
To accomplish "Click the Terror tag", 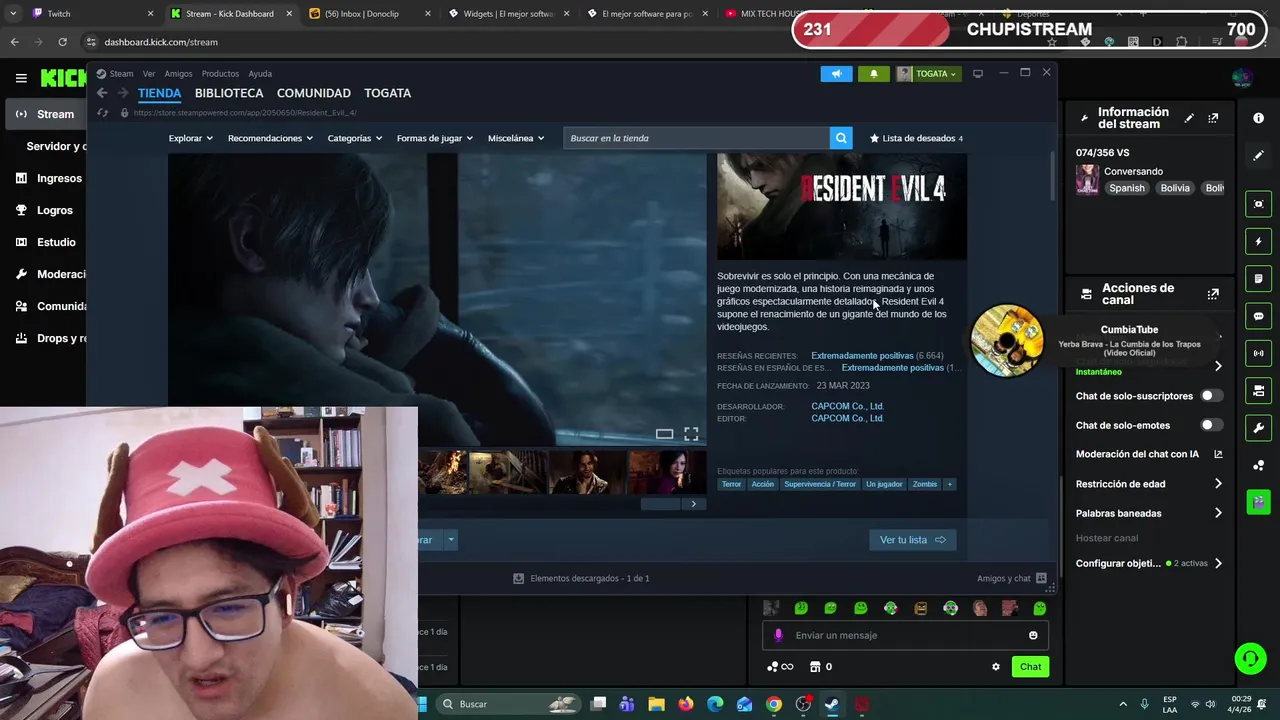I will coord(731,484).
